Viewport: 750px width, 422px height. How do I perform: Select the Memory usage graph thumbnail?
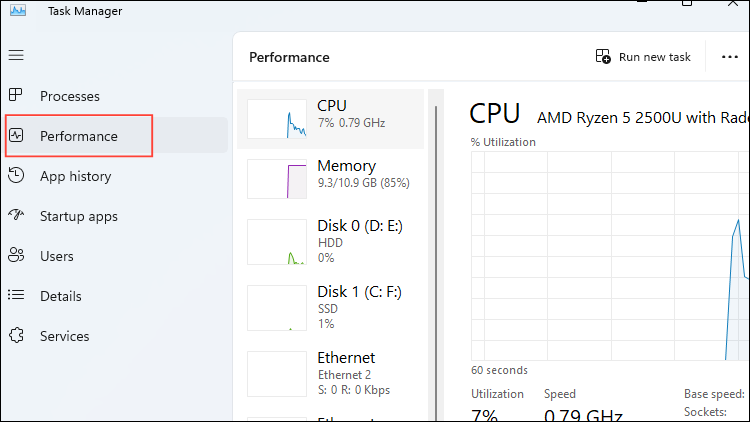pyautogui.click(x=277, y=179)
